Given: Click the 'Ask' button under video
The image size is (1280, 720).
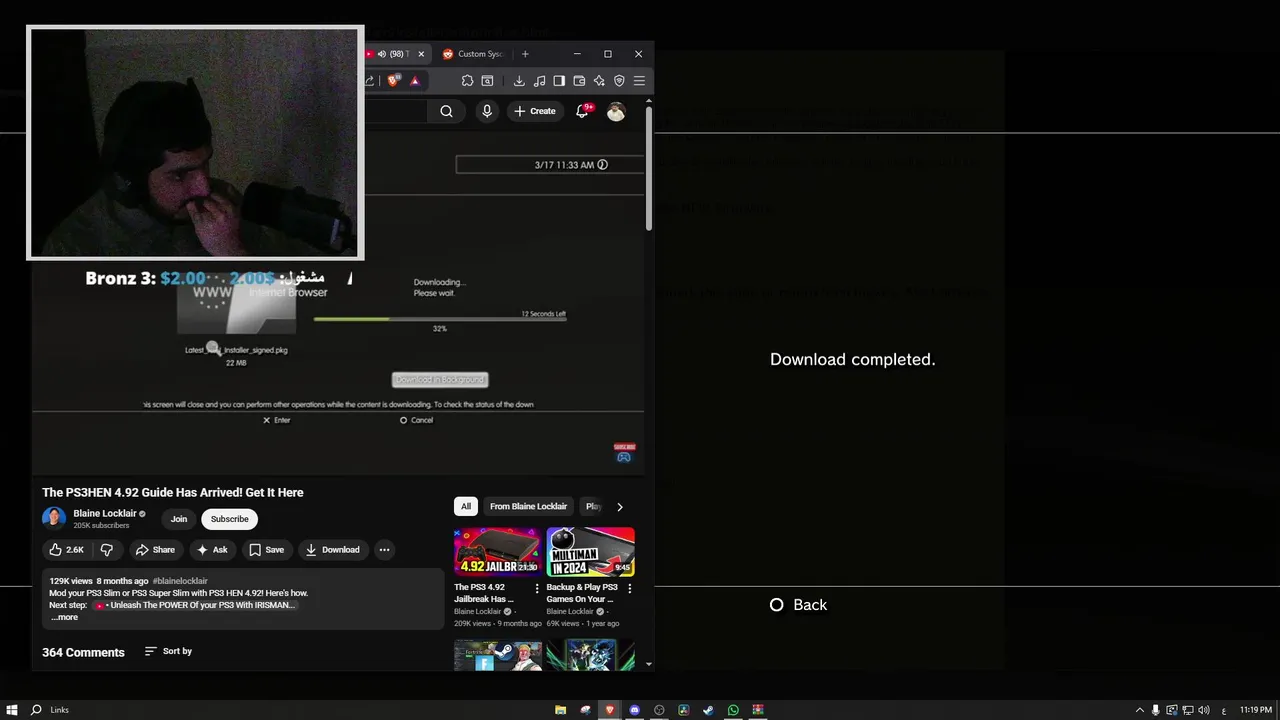Looking at the screenshot, I should point(212,549).
